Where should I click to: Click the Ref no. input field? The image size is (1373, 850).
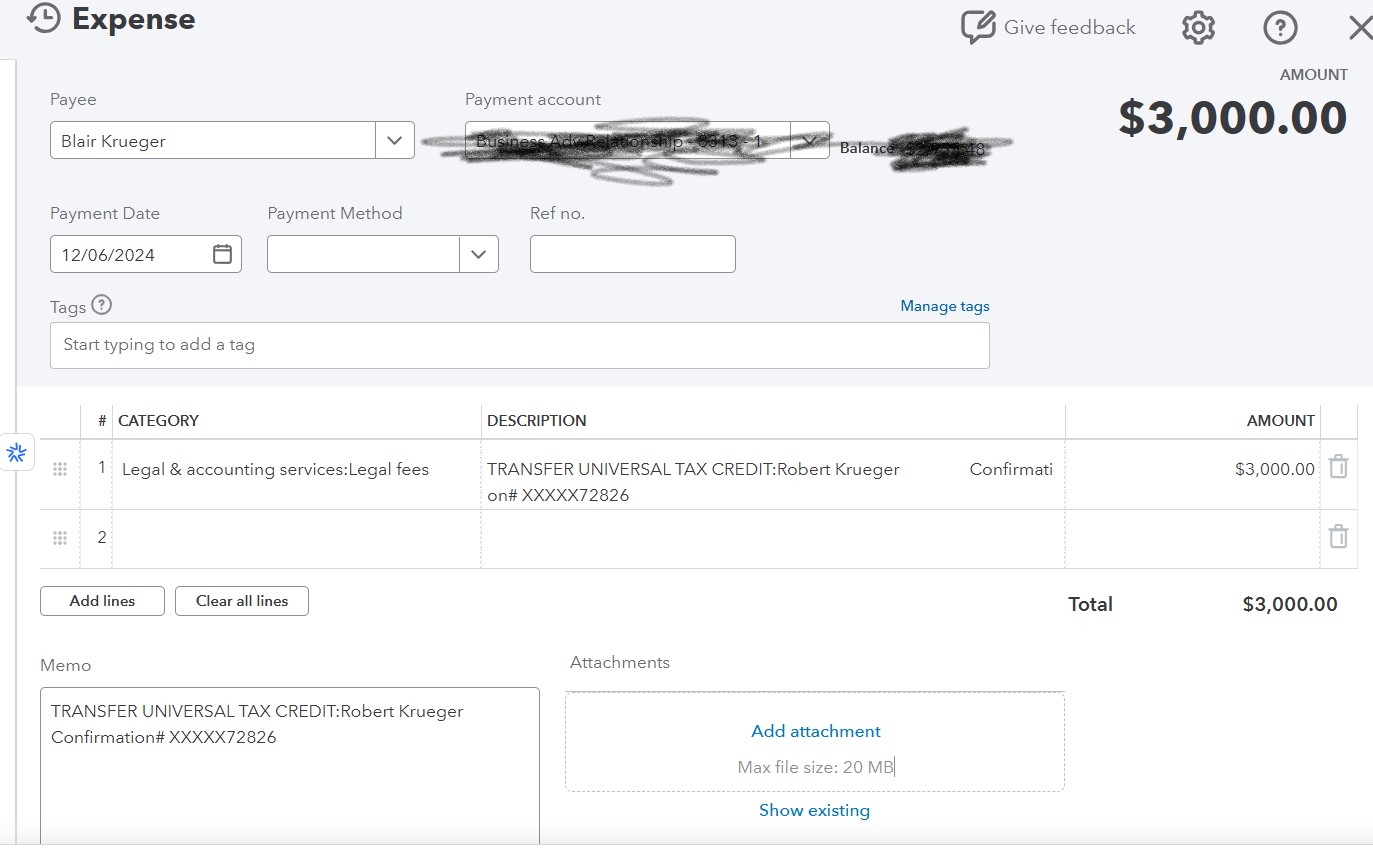pos(633,254)
